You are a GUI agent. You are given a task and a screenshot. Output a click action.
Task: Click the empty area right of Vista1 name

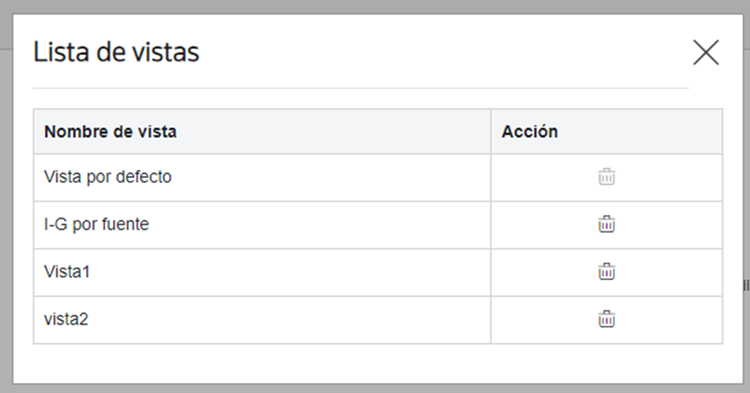pos(290,272)
